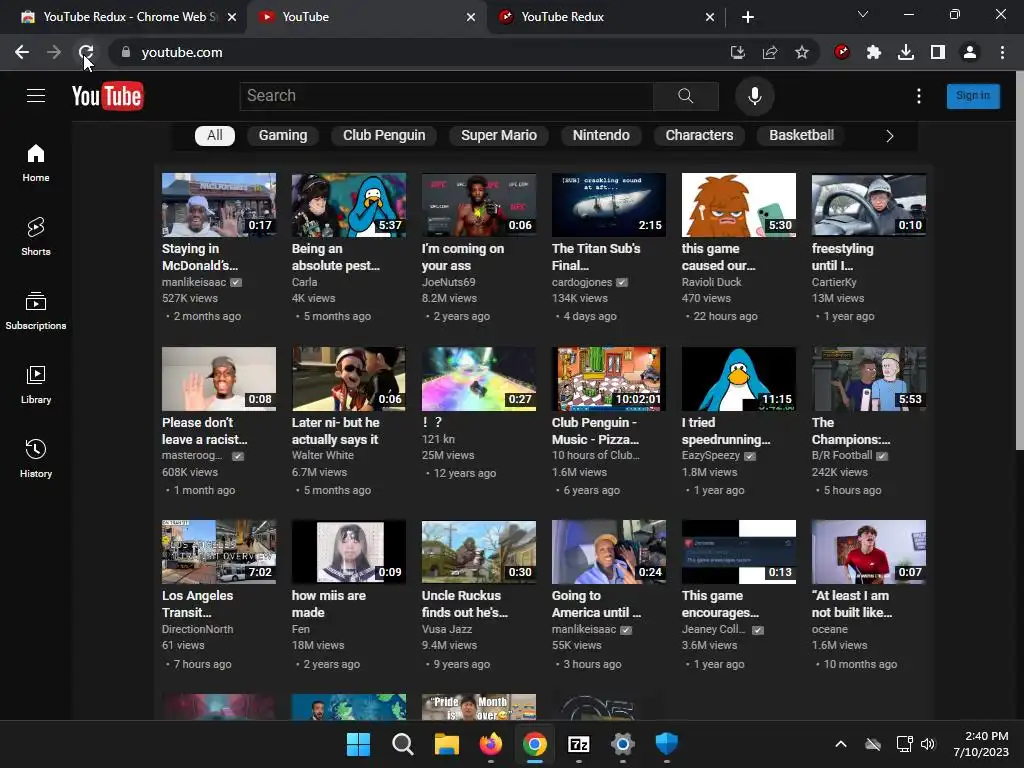The image size is (1024, 768).
Task: Open Firefox from taskbar
Action: [490, 744]
